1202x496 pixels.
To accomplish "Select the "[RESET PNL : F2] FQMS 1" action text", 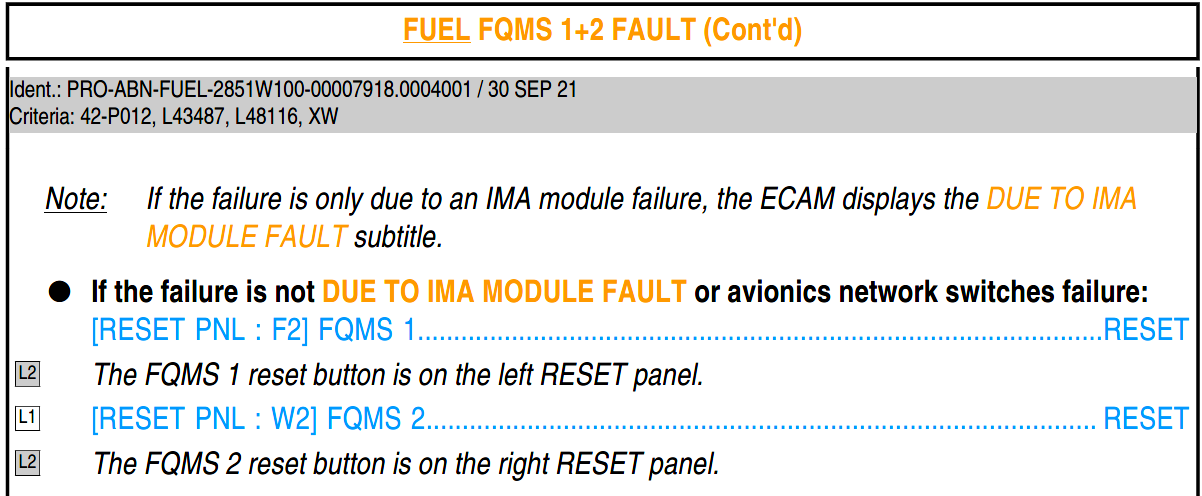I will click(x=252, y=329).
